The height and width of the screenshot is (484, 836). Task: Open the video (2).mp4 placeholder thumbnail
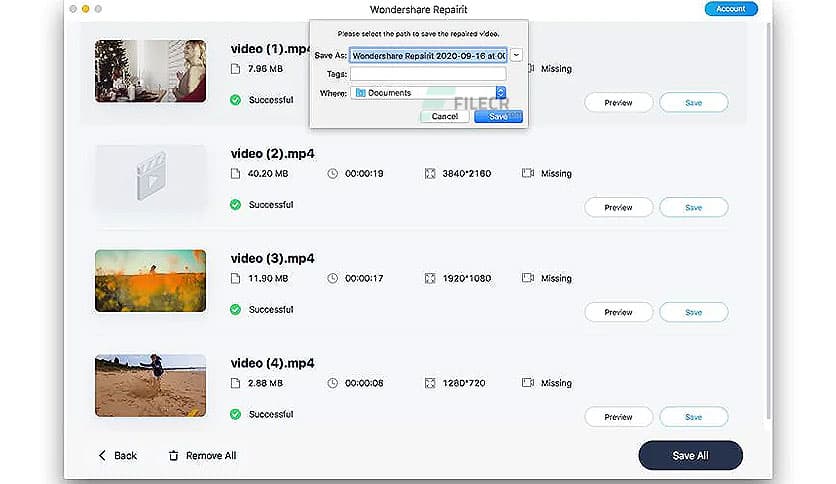pyautogui.click(x=150, y=176)
